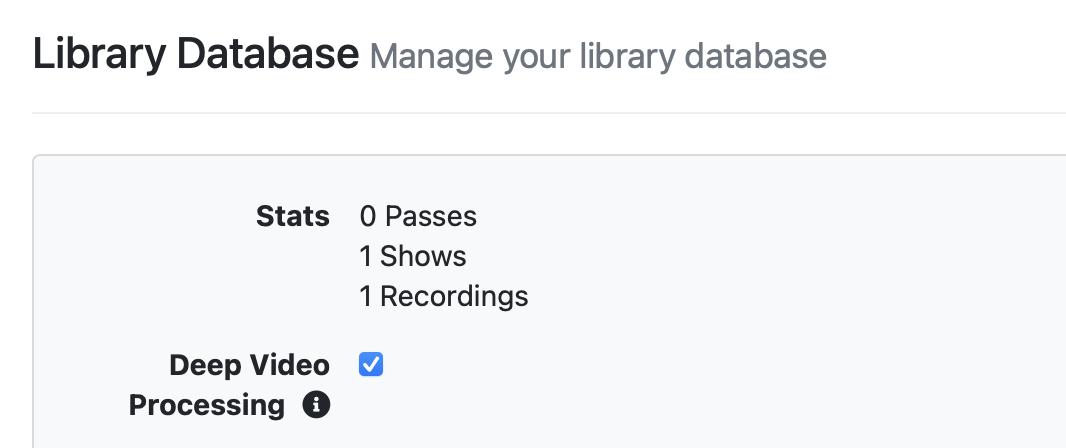Select the "Stats" label
Viewport: 1066px width, 448px height.
[x=292, y=216]
